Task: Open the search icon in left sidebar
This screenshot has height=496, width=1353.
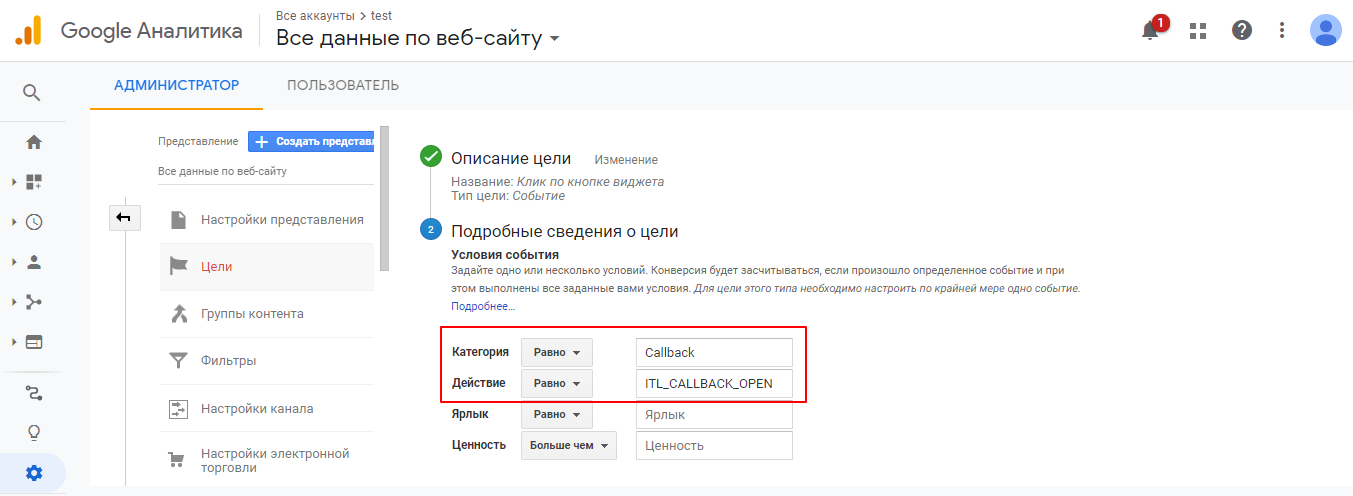Action: coord(32,93)
